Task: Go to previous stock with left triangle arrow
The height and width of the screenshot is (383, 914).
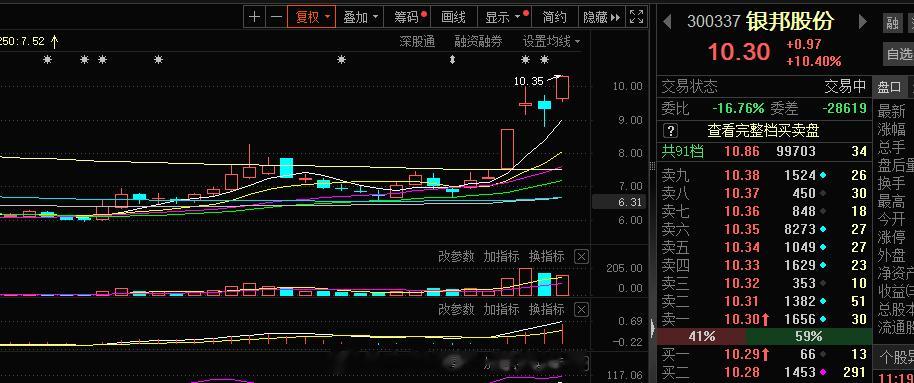Action: click(x=667, y=22)
